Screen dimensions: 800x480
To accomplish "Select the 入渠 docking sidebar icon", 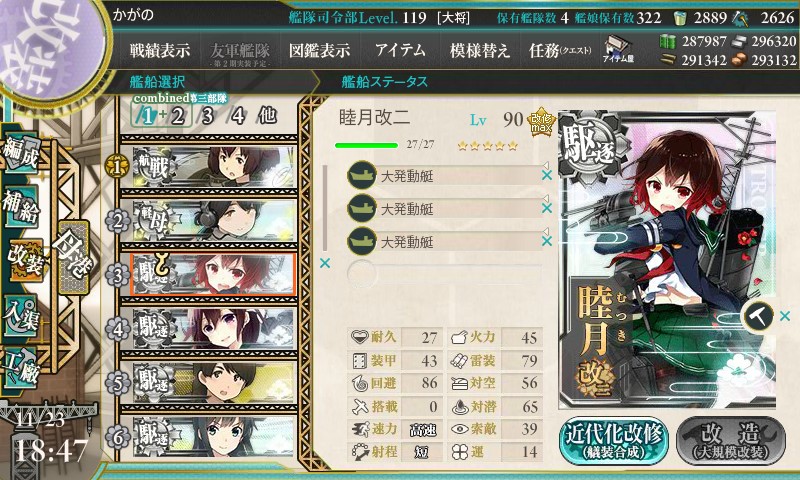I will point(21,316).
